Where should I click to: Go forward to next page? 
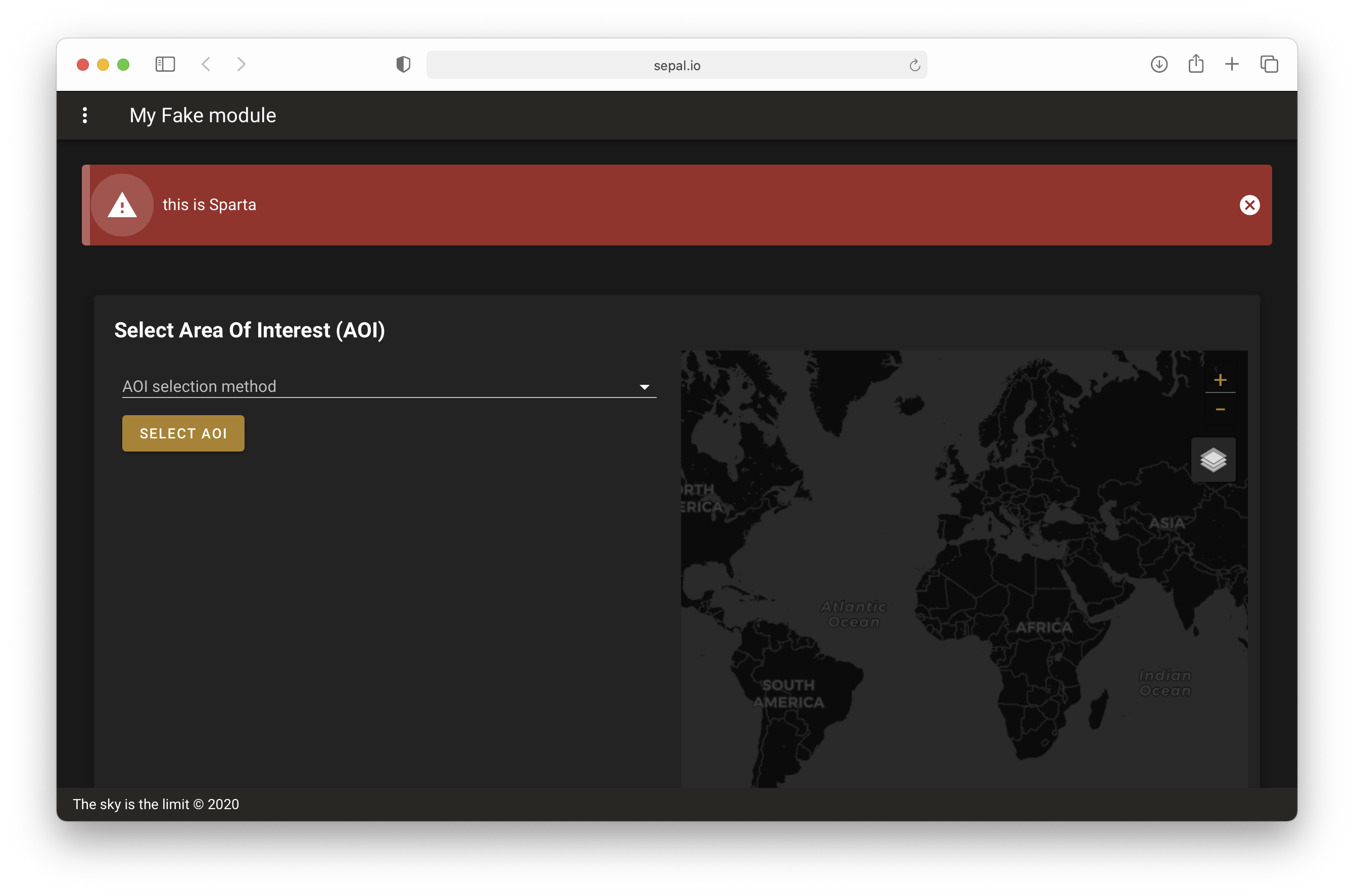(x=241, y=64)
